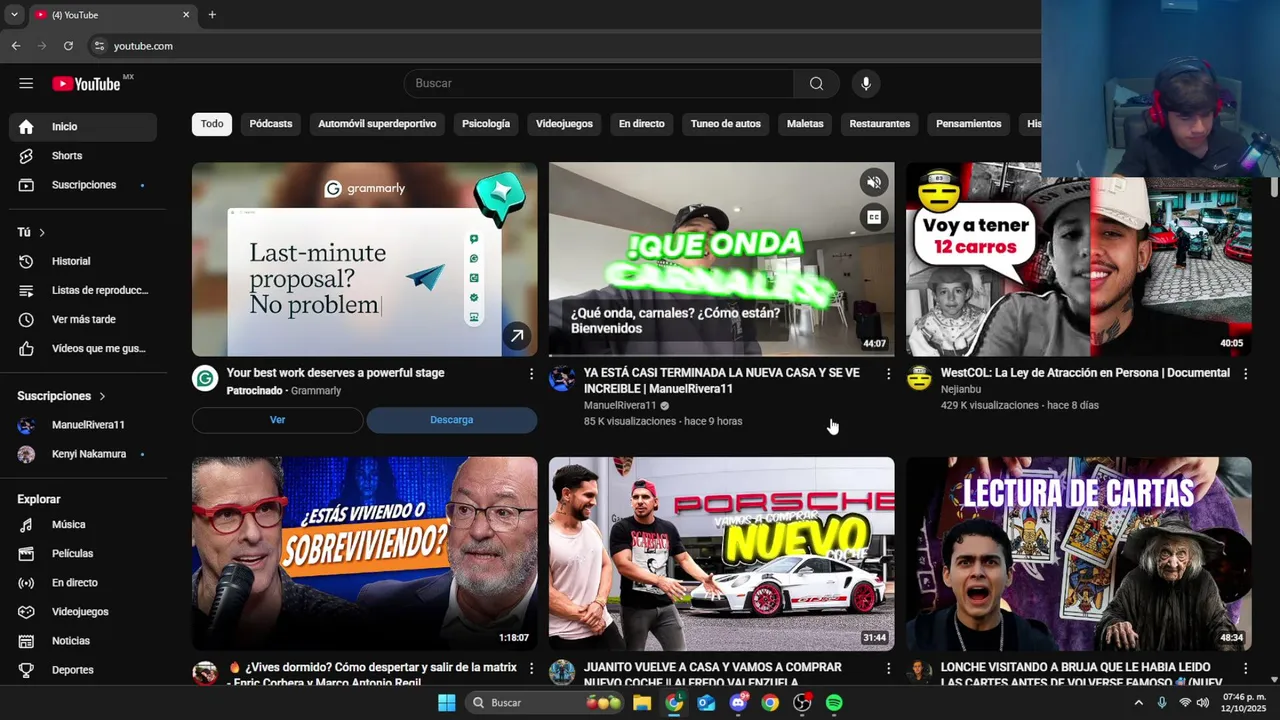Open options for Enric Corbera video
The image size is (1280, 720).
tap(531, 668)
